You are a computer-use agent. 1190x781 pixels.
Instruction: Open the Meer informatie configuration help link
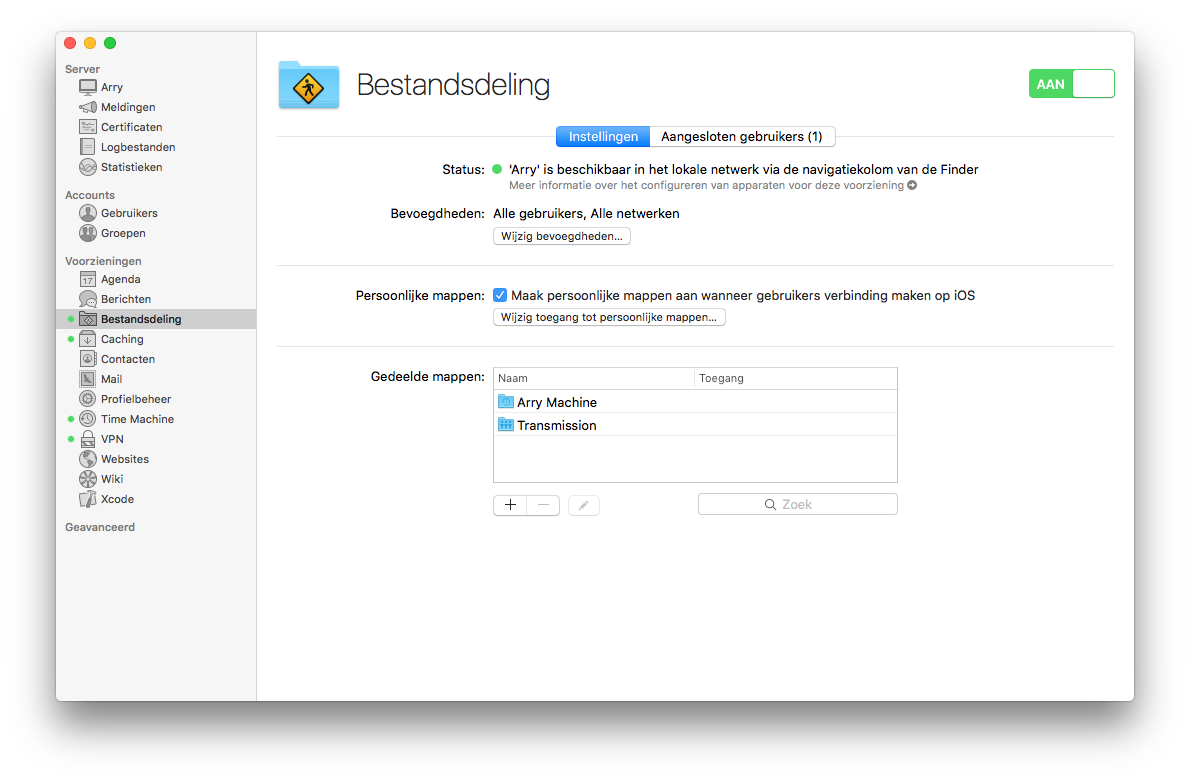click(x=712, y=185)
